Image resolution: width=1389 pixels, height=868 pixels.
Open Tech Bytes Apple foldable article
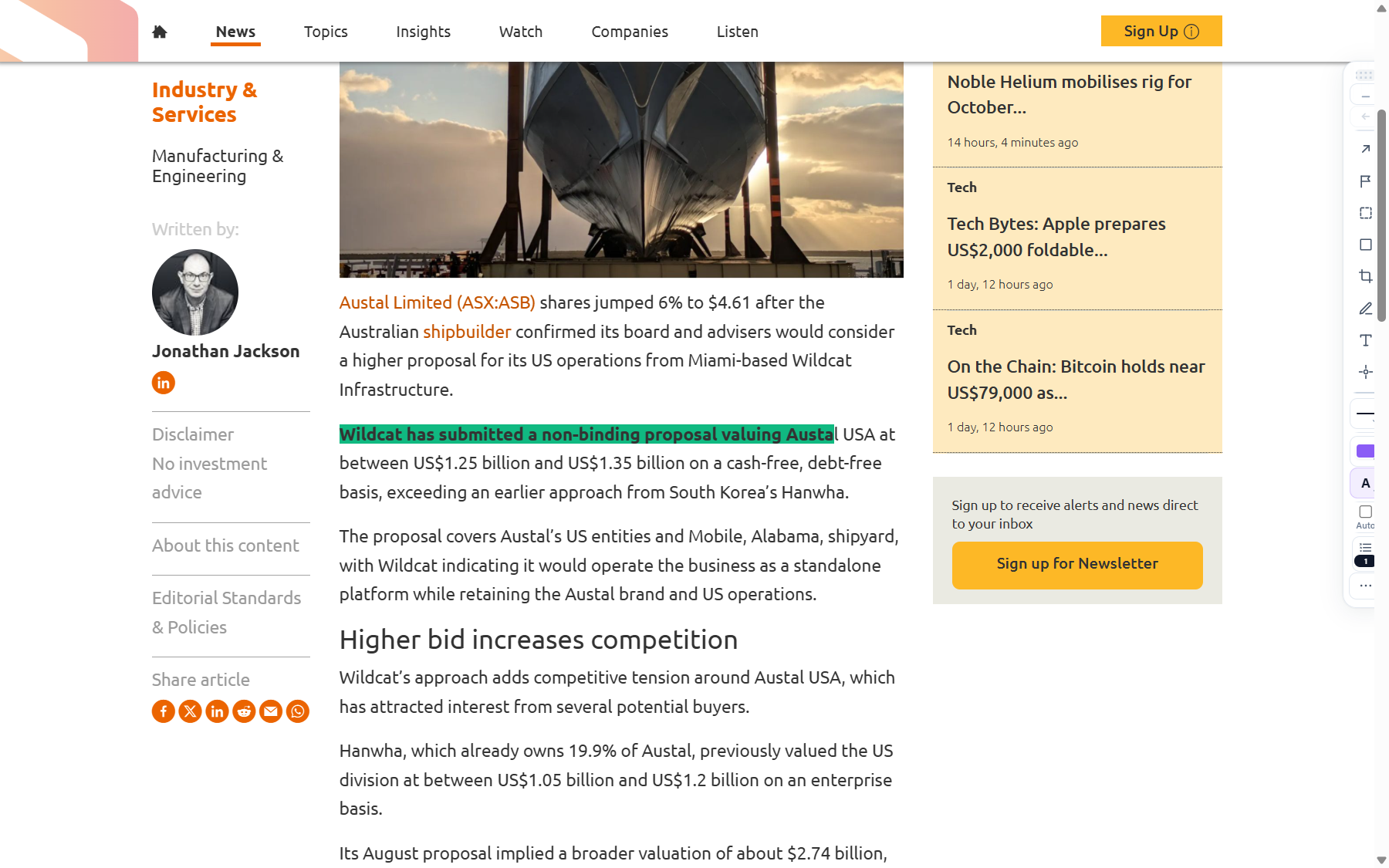1056,237
